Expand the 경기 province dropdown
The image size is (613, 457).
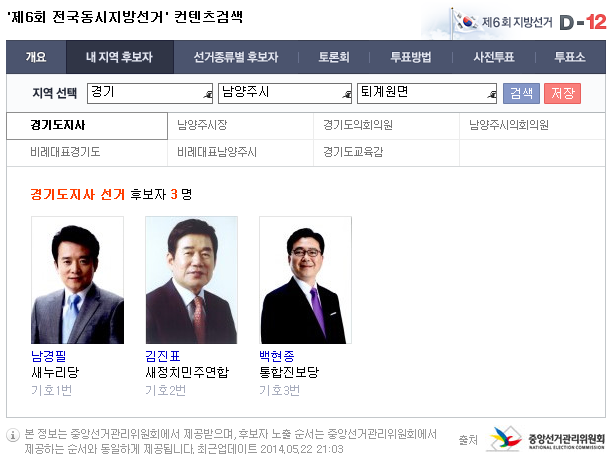click(150, 93)
